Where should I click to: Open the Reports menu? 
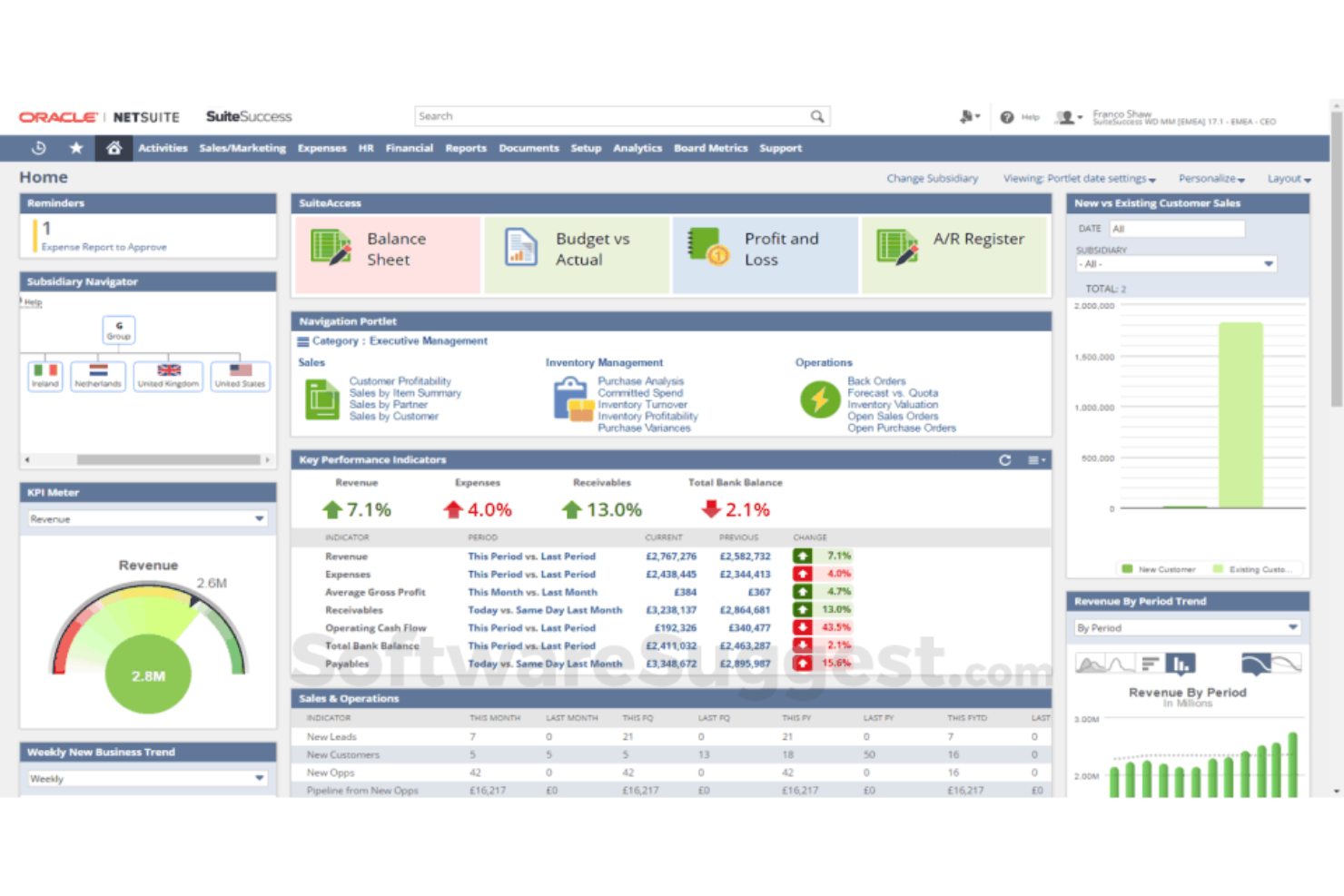[466, 148]
